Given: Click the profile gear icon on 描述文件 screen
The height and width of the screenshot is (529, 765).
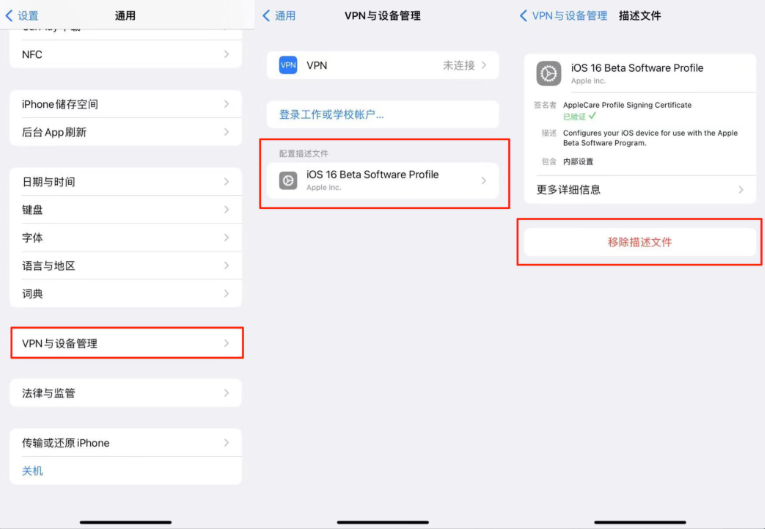Looking at the screenshot, I should pos(549,74).
